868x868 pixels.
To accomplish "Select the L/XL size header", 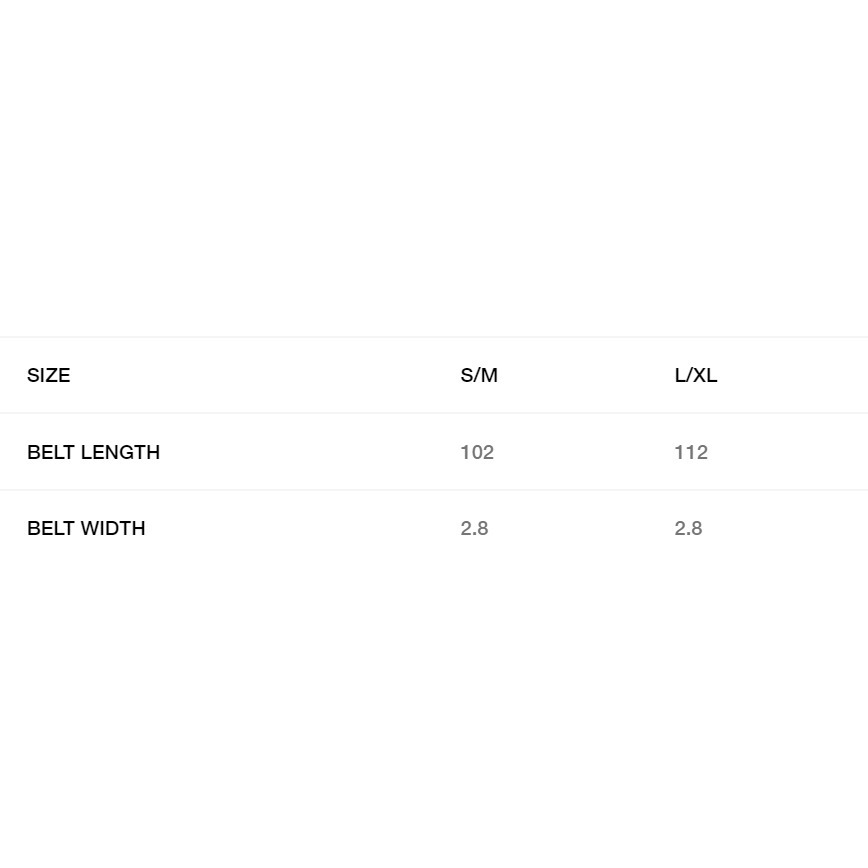I will coord(696,375).
